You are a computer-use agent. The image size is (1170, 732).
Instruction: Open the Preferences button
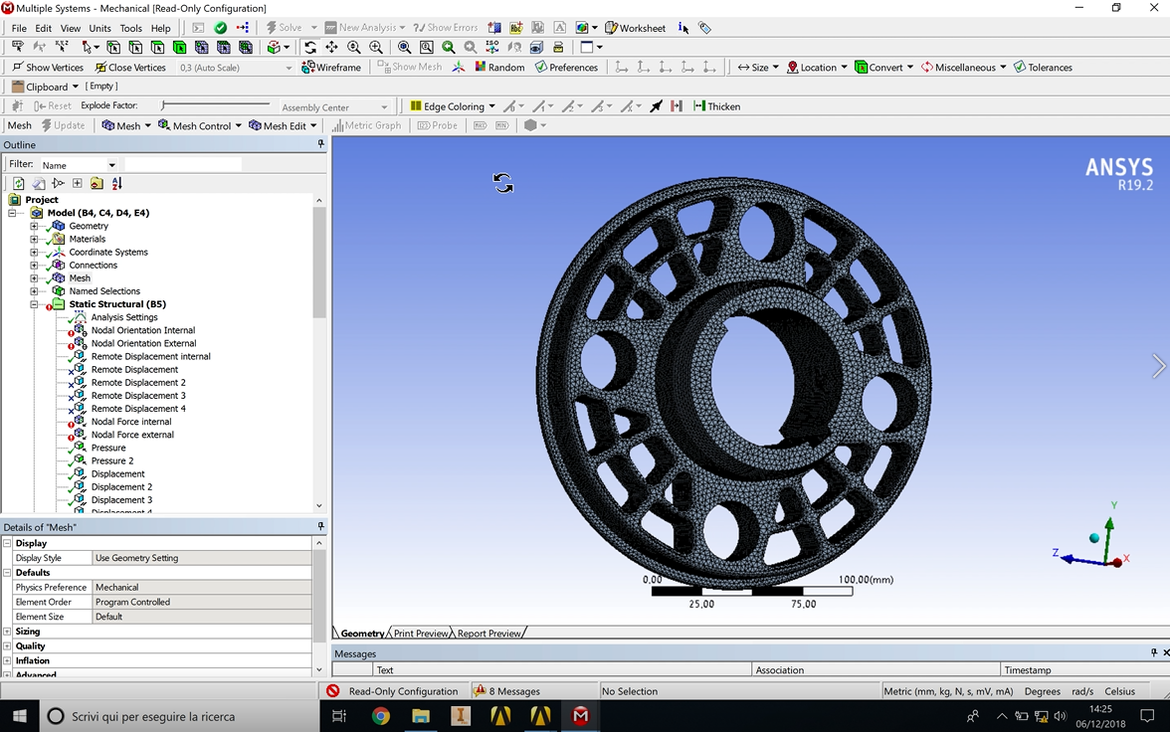[566, 67]
